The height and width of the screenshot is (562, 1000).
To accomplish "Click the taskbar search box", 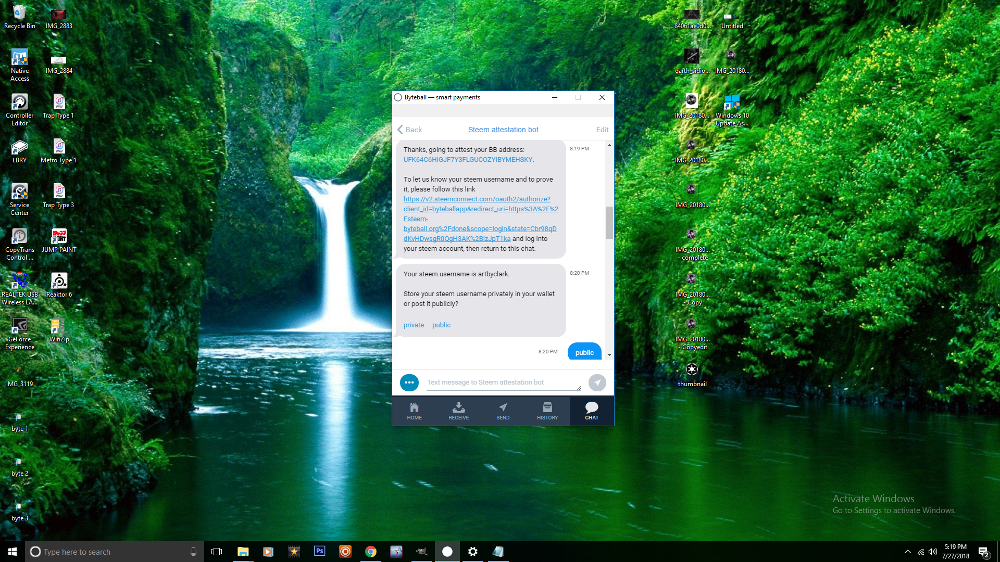I will pos(114,551).
